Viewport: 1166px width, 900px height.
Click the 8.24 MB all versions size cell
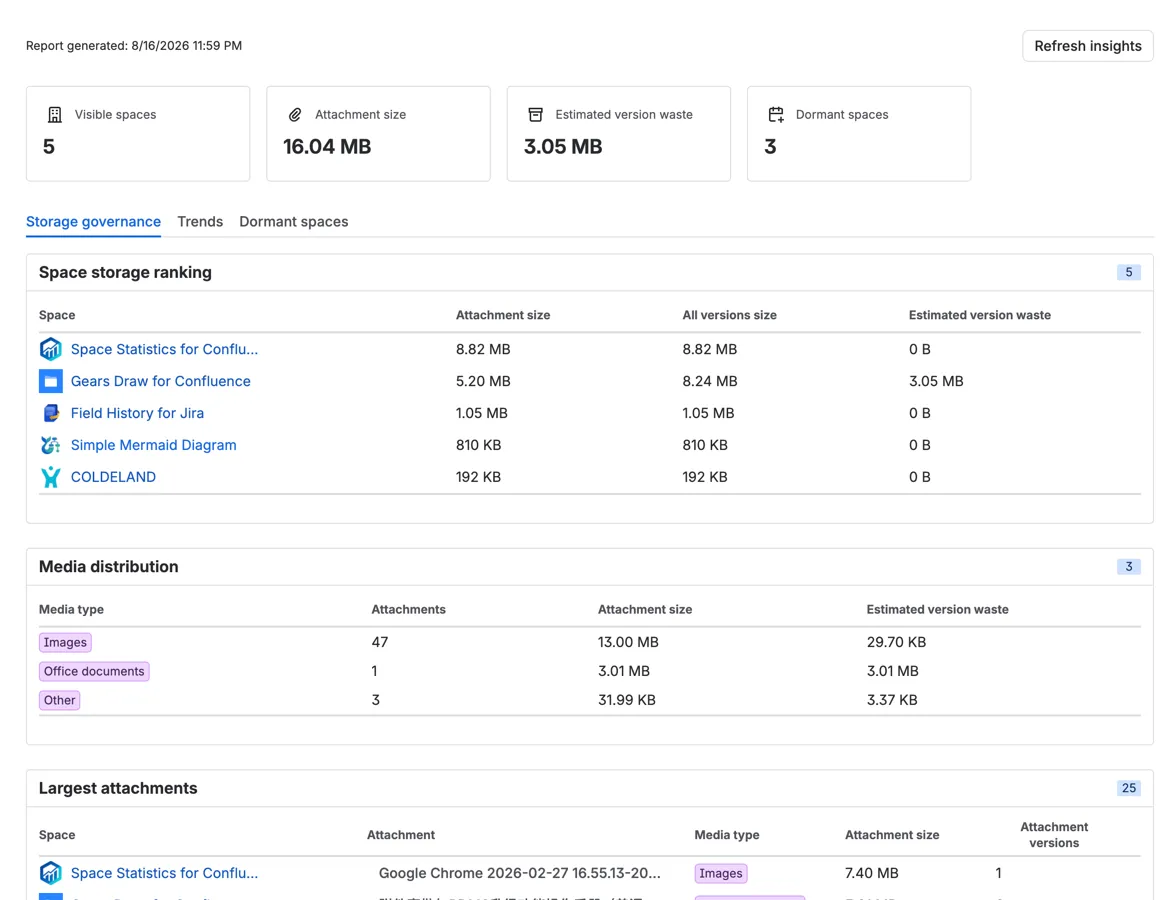point(710,381)
